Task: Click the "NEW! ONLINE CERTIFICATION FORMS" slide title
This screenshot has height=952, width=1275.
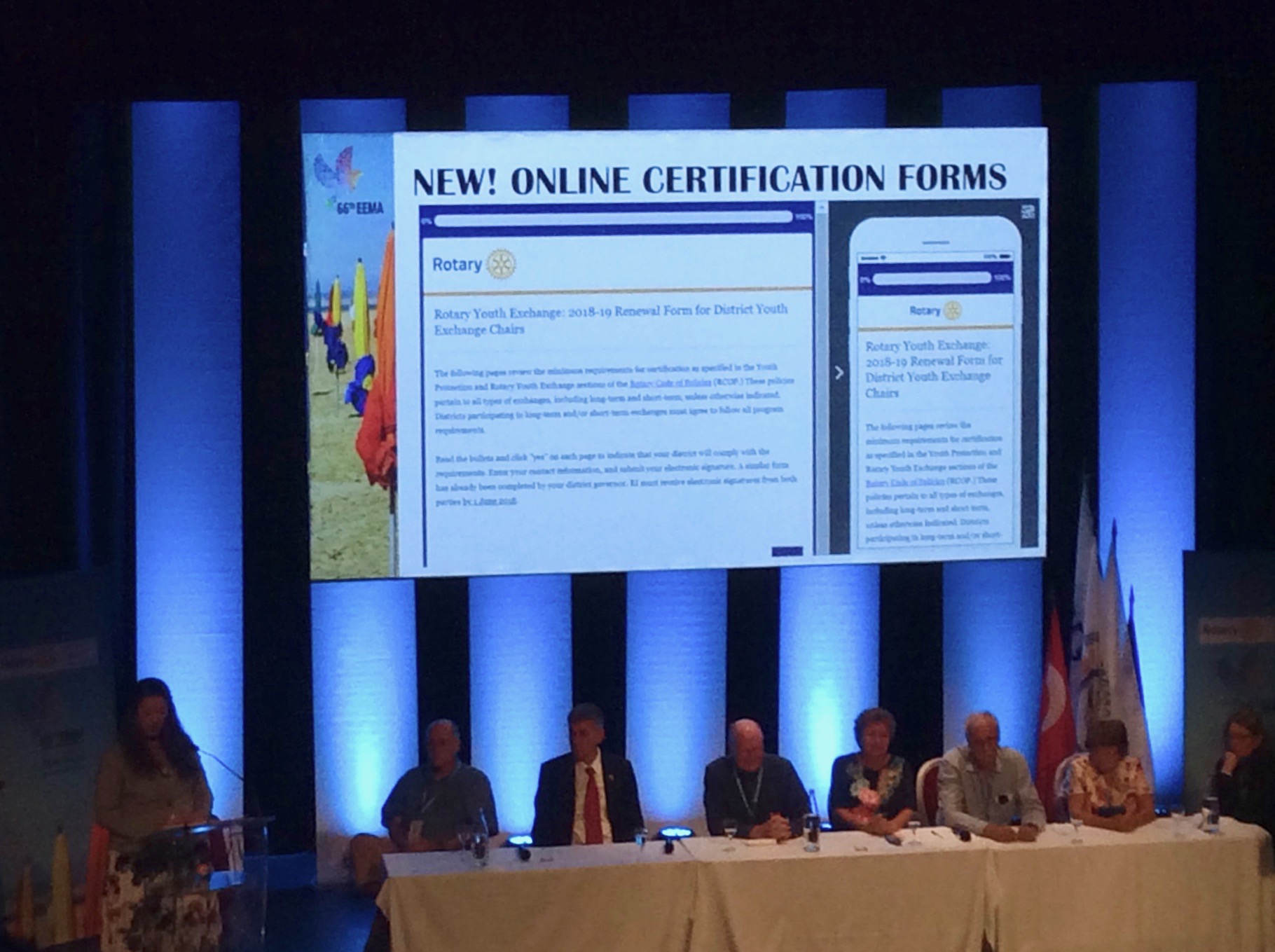Action: point(710,179)
